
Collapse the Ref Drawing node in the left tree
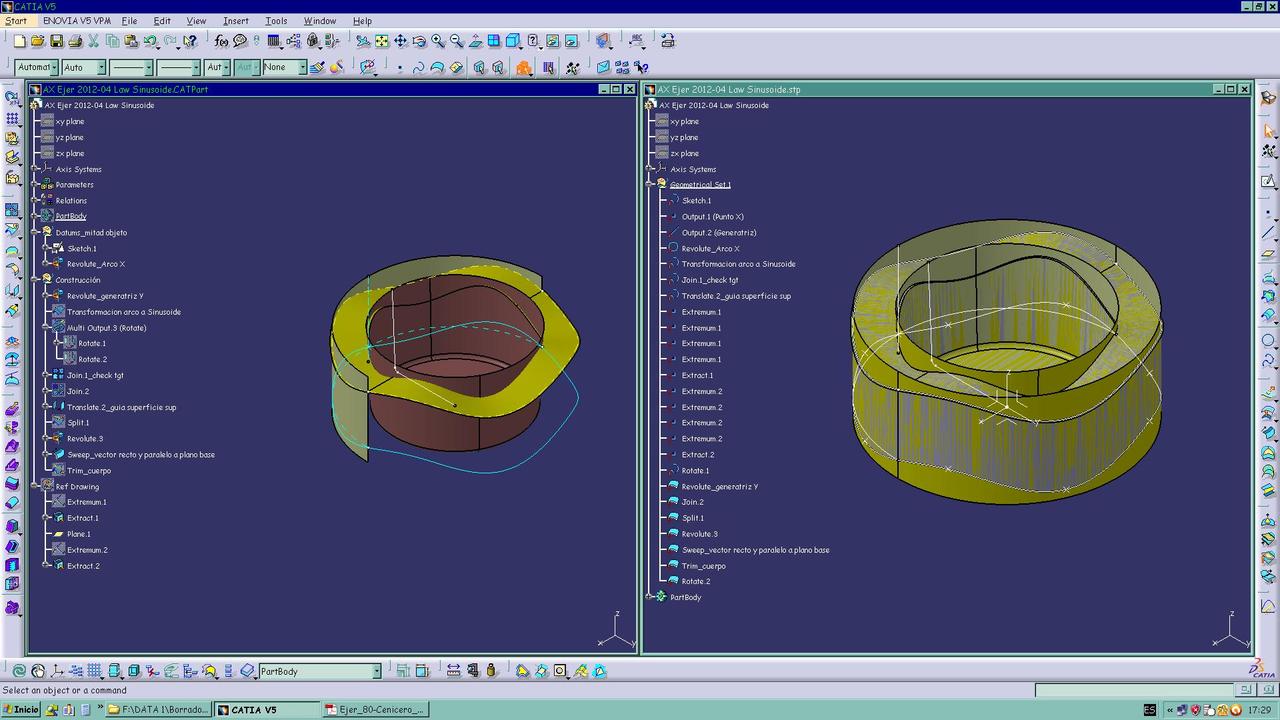pyautogui.click(x=36, y=486)
